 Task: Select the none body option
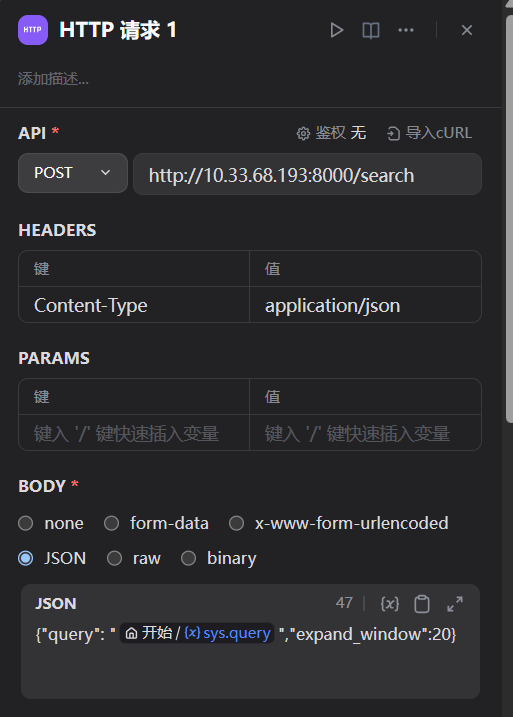point(51,523)
